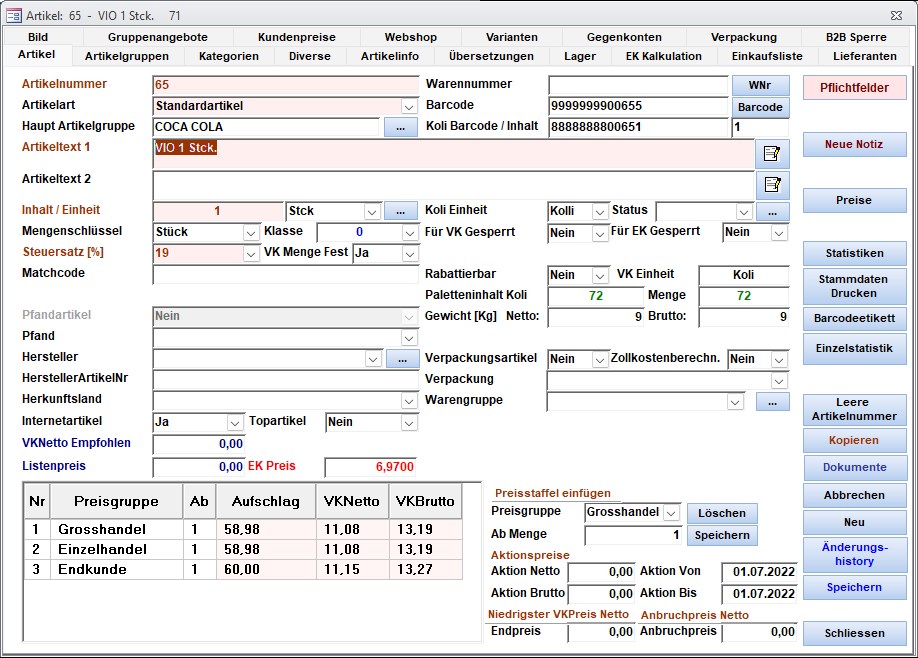
Task: Open the Für VK Gesperrt dropdown
Action: pos(600,233)
